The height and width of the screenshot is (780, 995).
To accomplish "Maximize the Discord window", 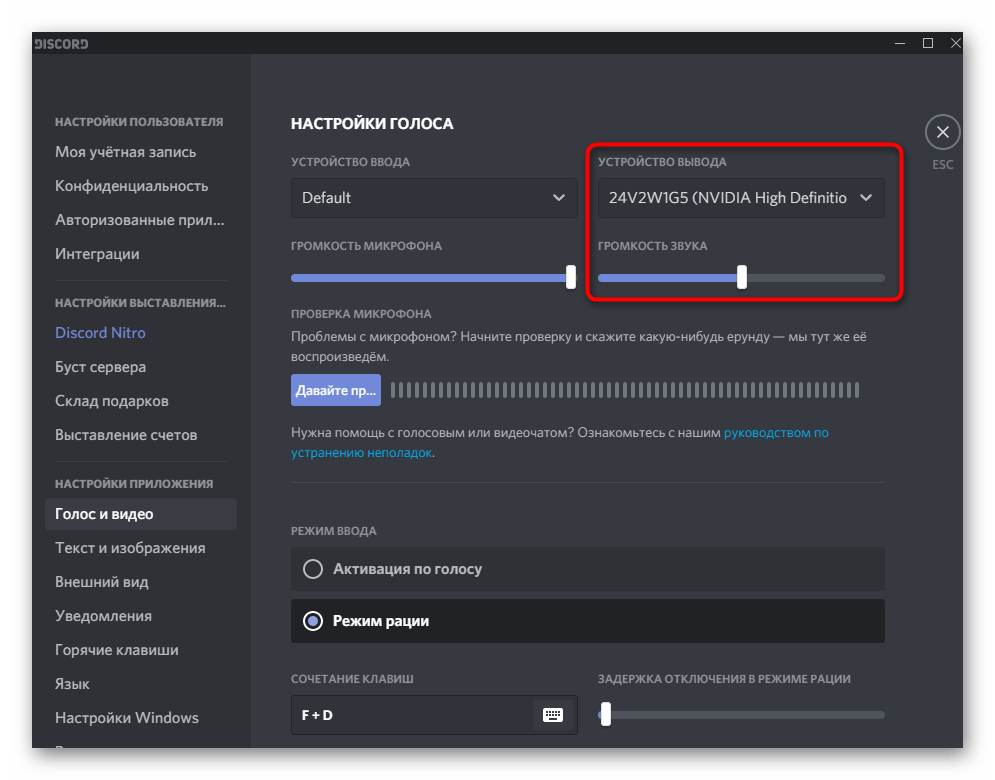I will (928, 43).
